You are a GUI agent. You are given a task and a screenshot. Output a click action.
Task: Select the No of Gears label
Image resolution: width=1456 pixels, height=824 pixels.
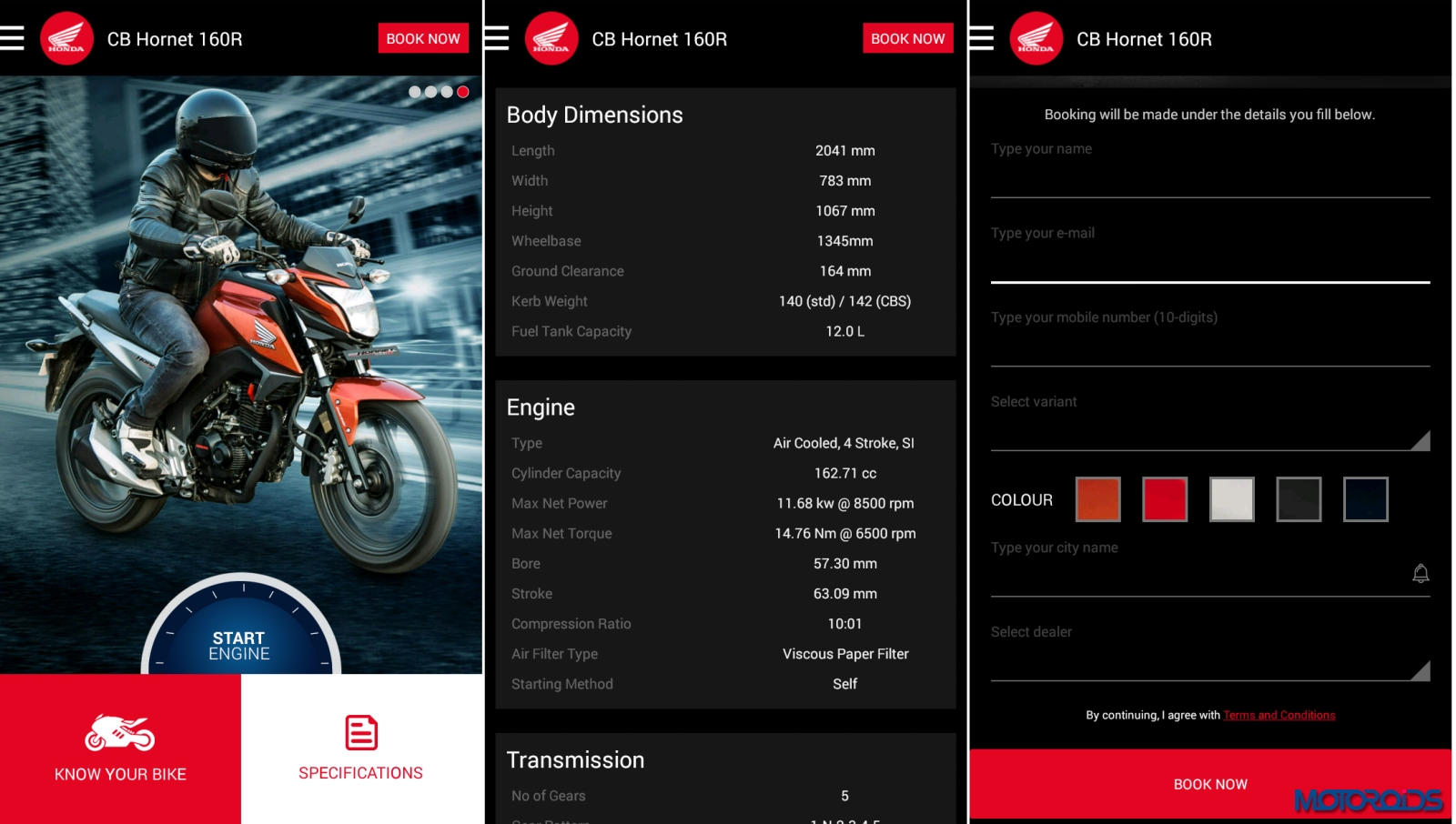549,796
